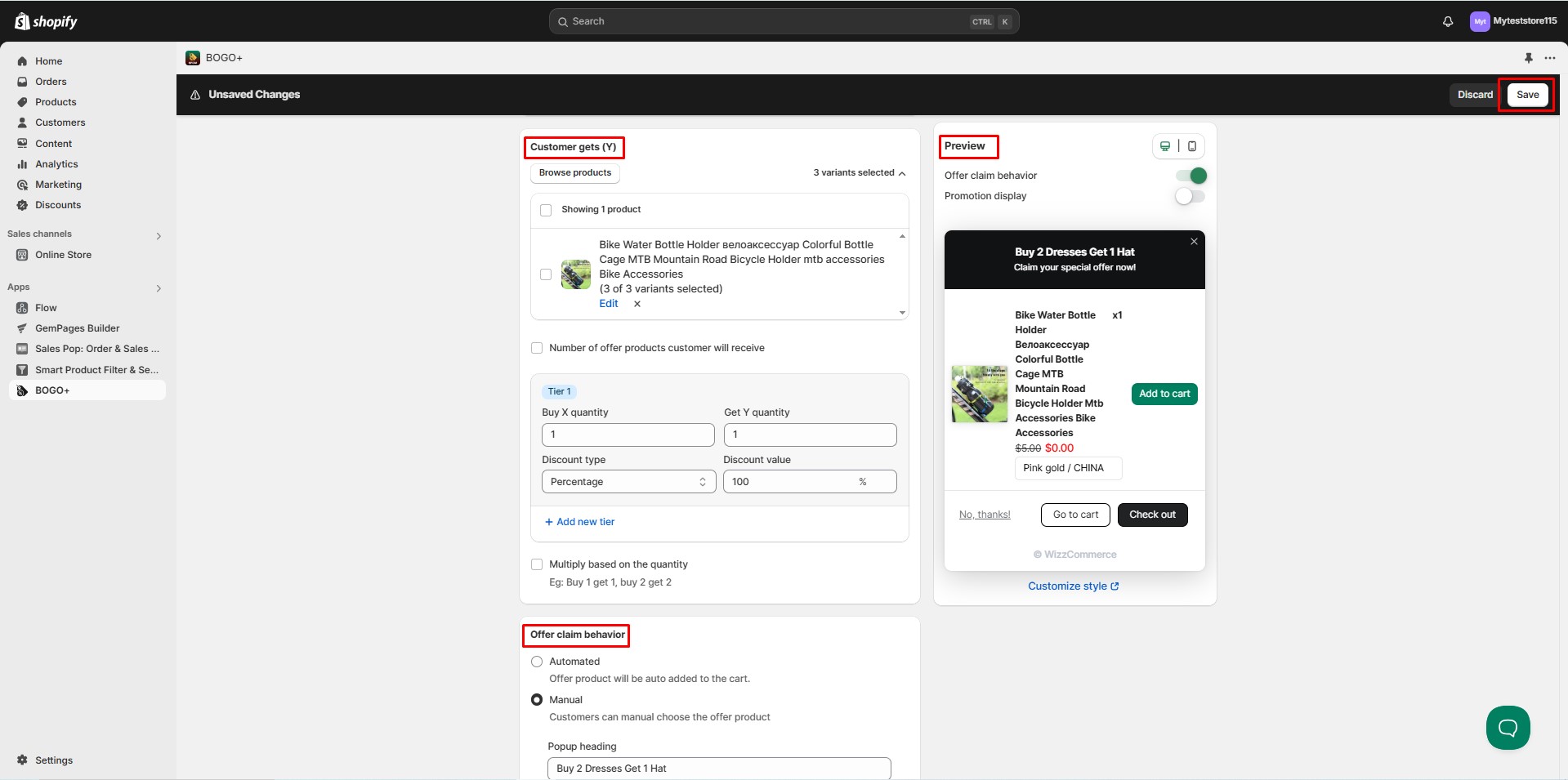
Task: Close the offer popup preview
Action: coord(1194,242)
